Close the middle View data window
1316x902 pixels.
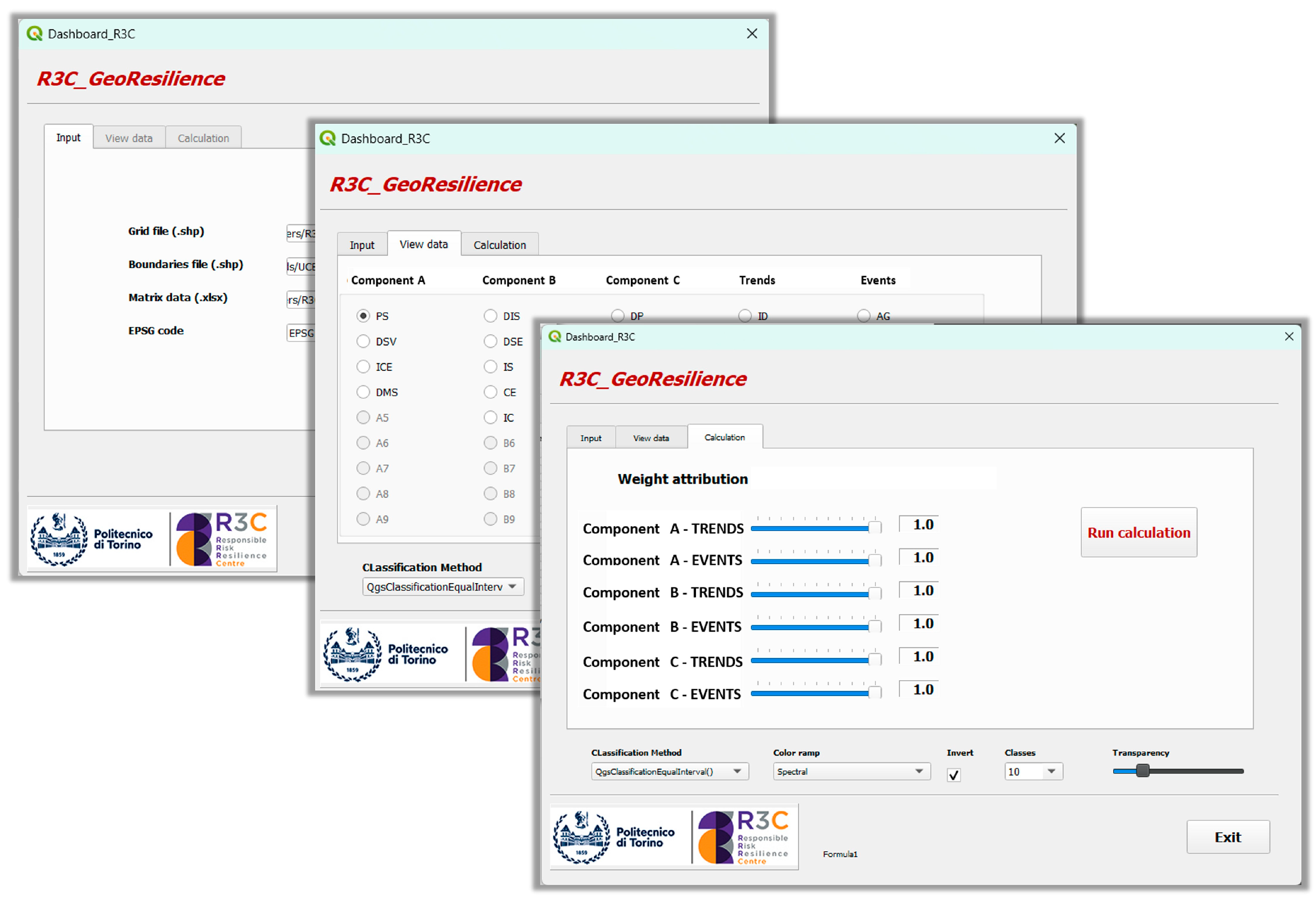pyautogui.click(x=1059, y=138)
